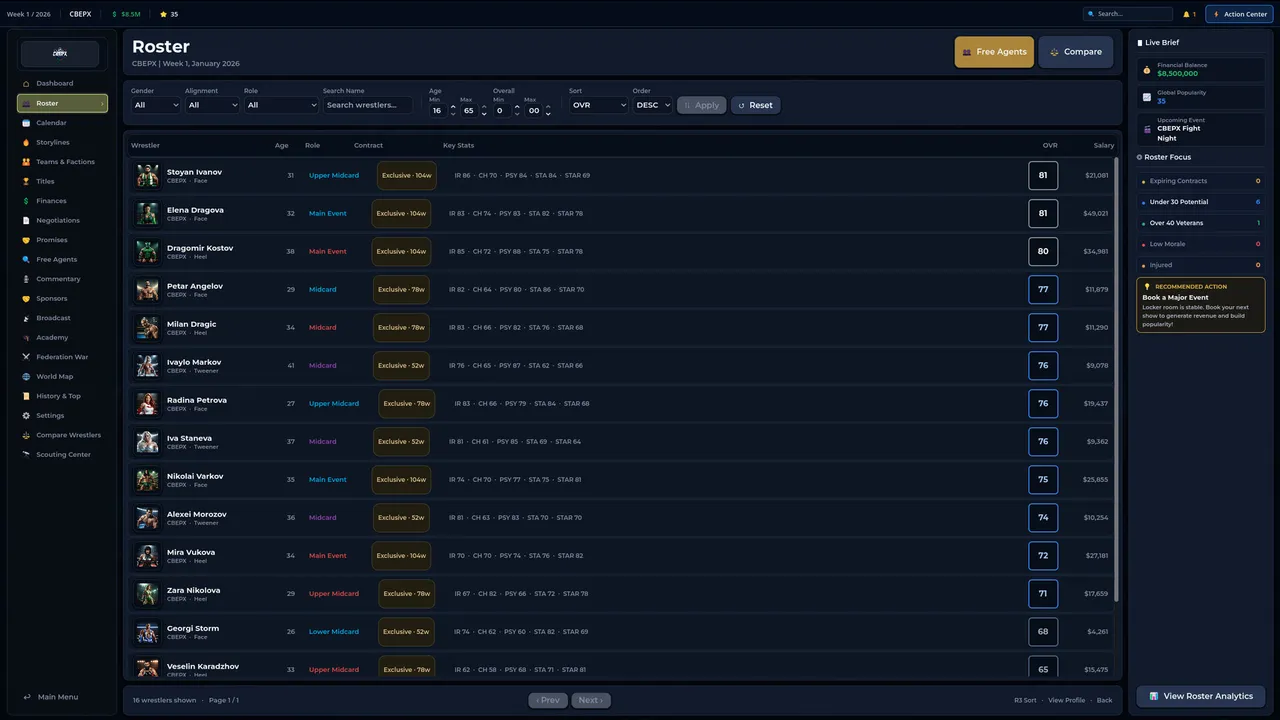Expand the Roster sidebar chevron

click(x=101, y=103)
